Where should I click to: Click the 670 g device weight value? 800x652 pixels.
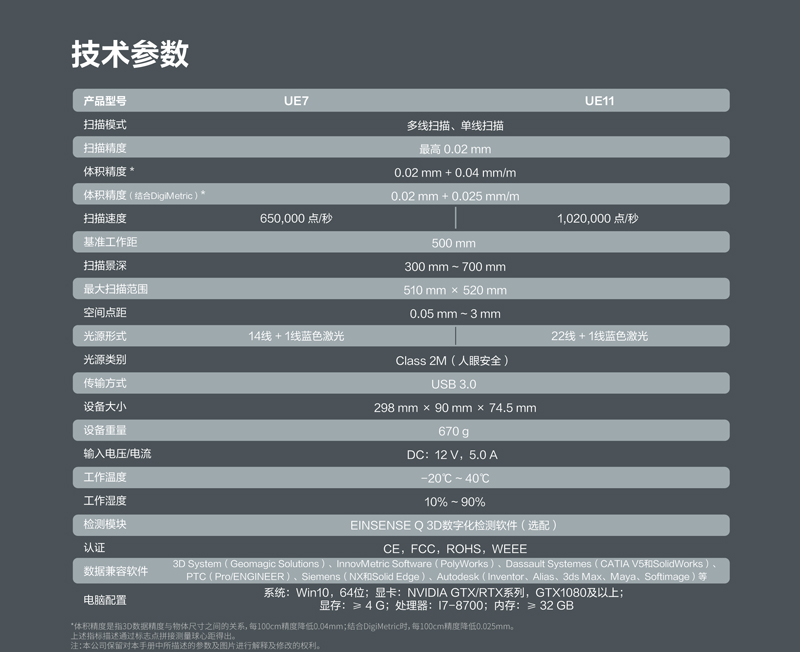pyautogui.click(x=454, y=431)
